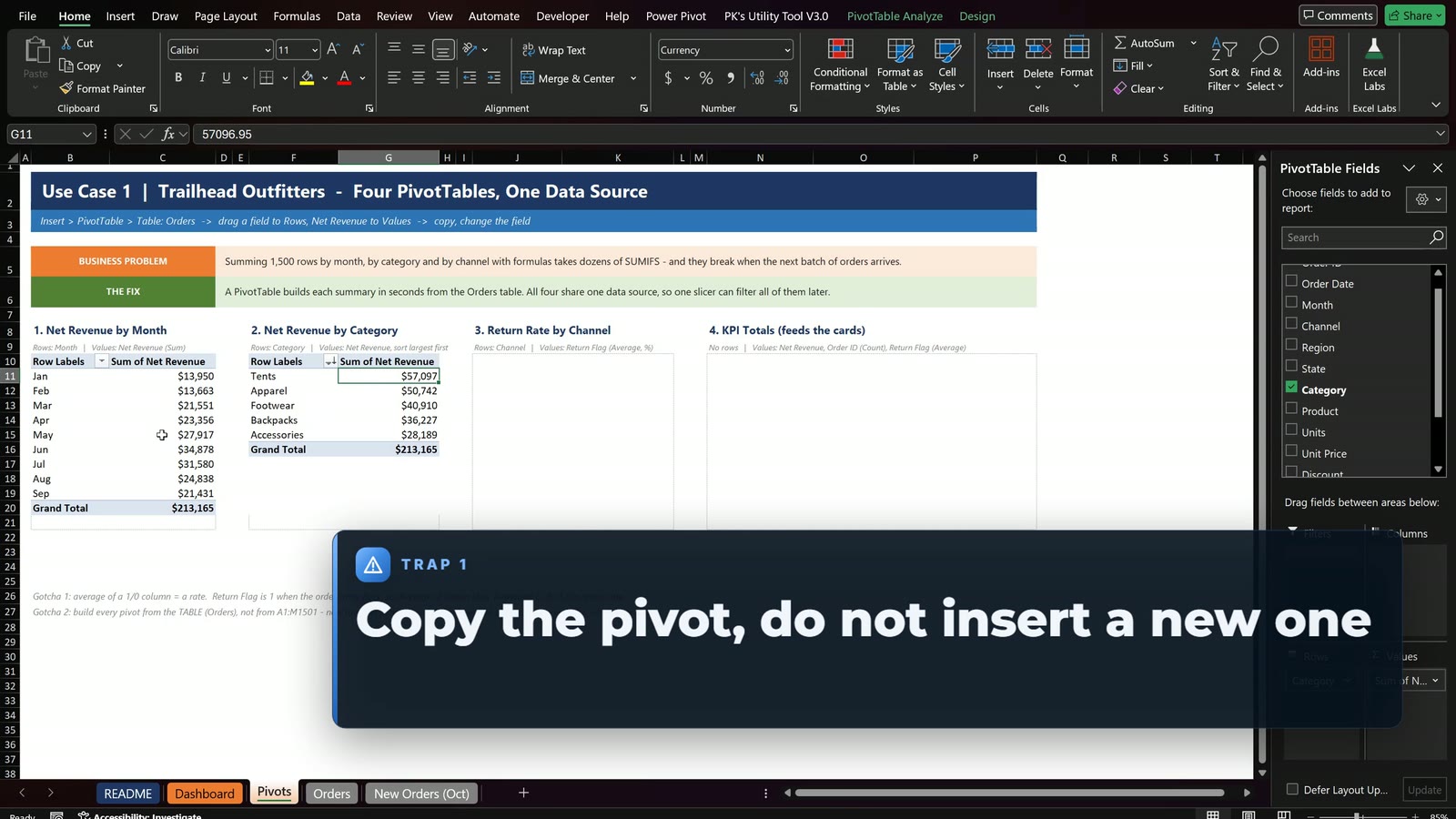Screen dimensions: 1456x819
Task: Enable Defer Layout Update
Action: (x=1292, y=789)
